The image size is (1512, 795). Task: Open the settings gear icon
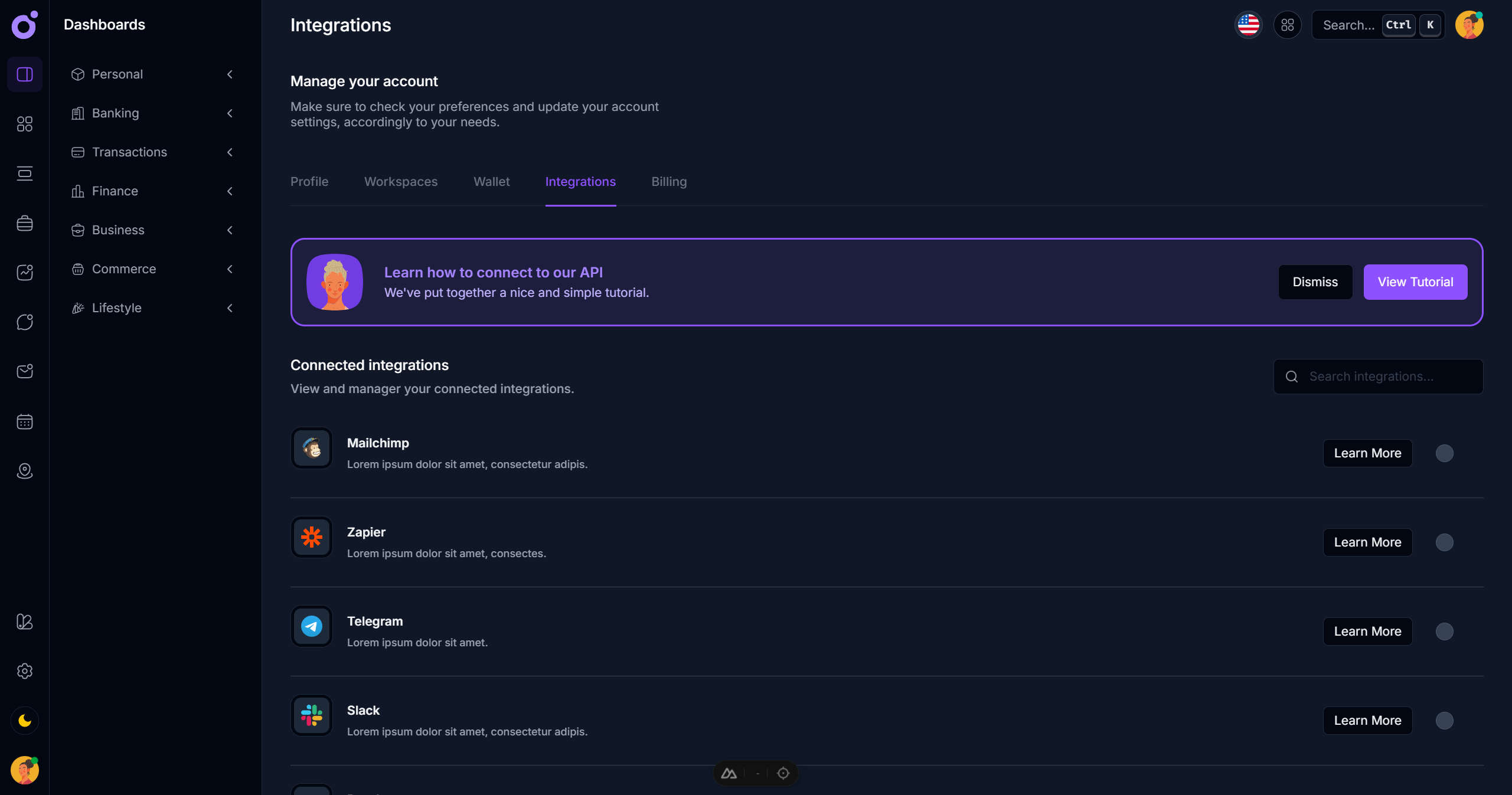click(x=24, y=671)
